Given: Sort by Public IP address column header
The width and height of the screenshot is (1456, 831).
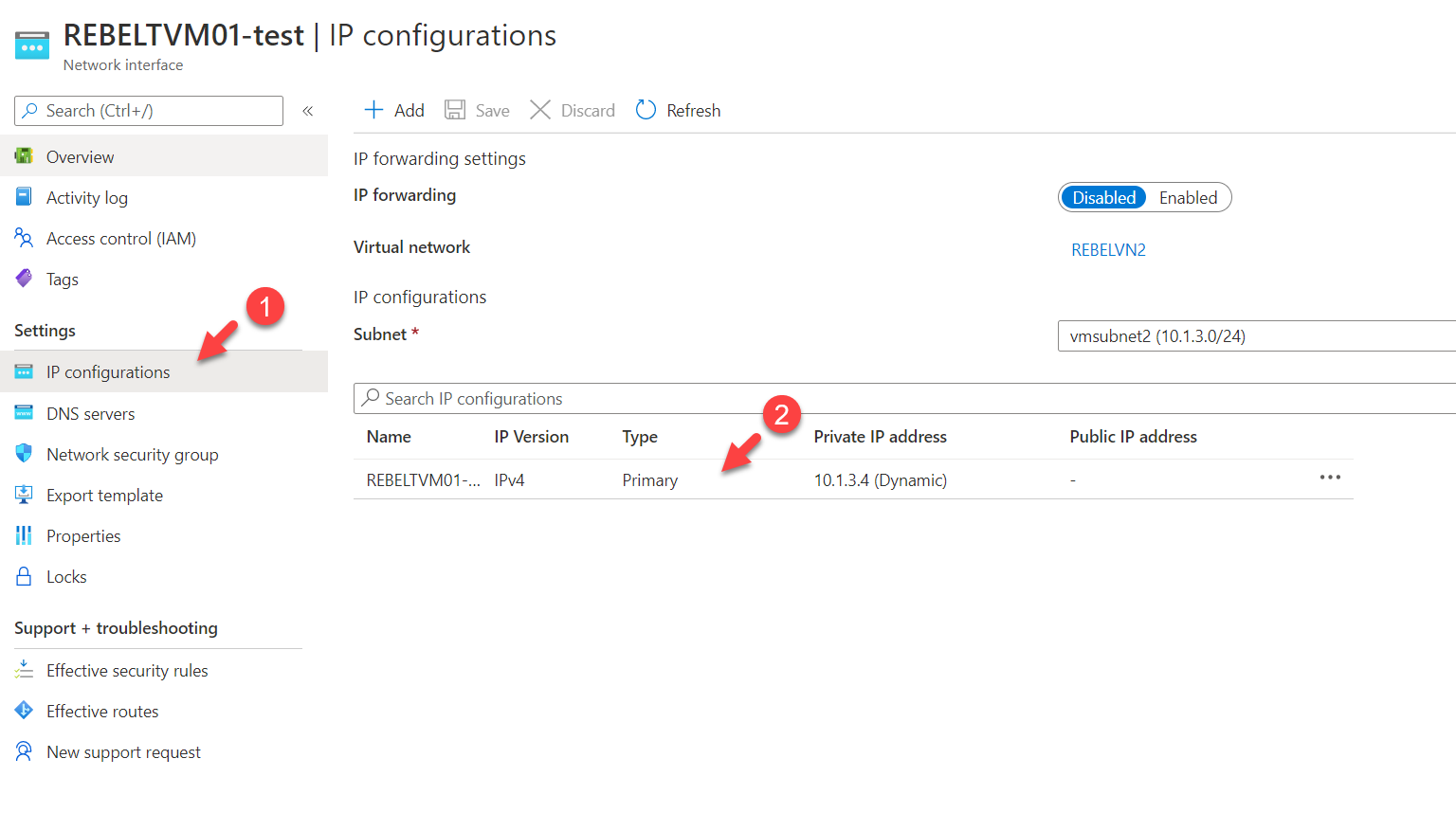Looking at the screenshot, I should tap(1134, 436).
